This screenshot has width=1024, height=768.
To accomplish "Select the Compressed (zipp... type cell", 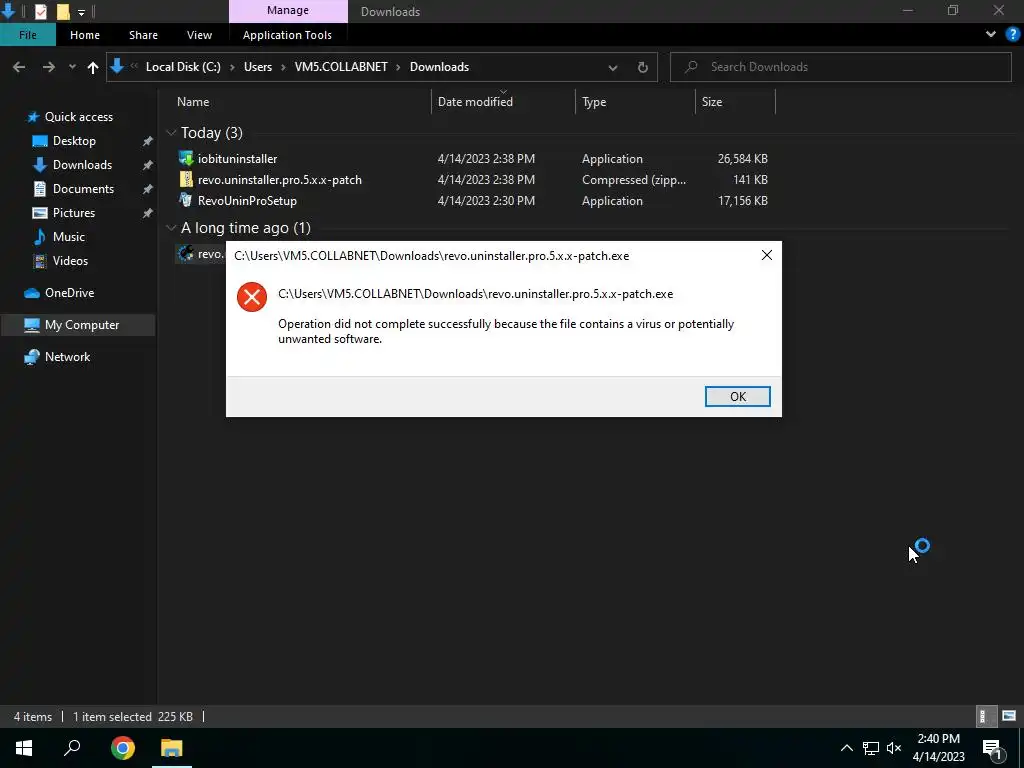I will tap(633, 180).
